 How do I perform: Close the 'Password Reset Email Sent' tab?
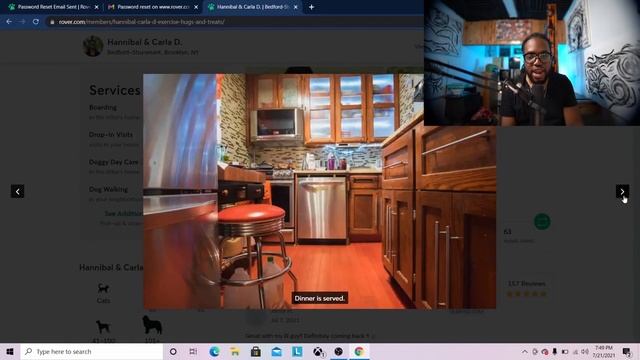[x=96, y=7]
